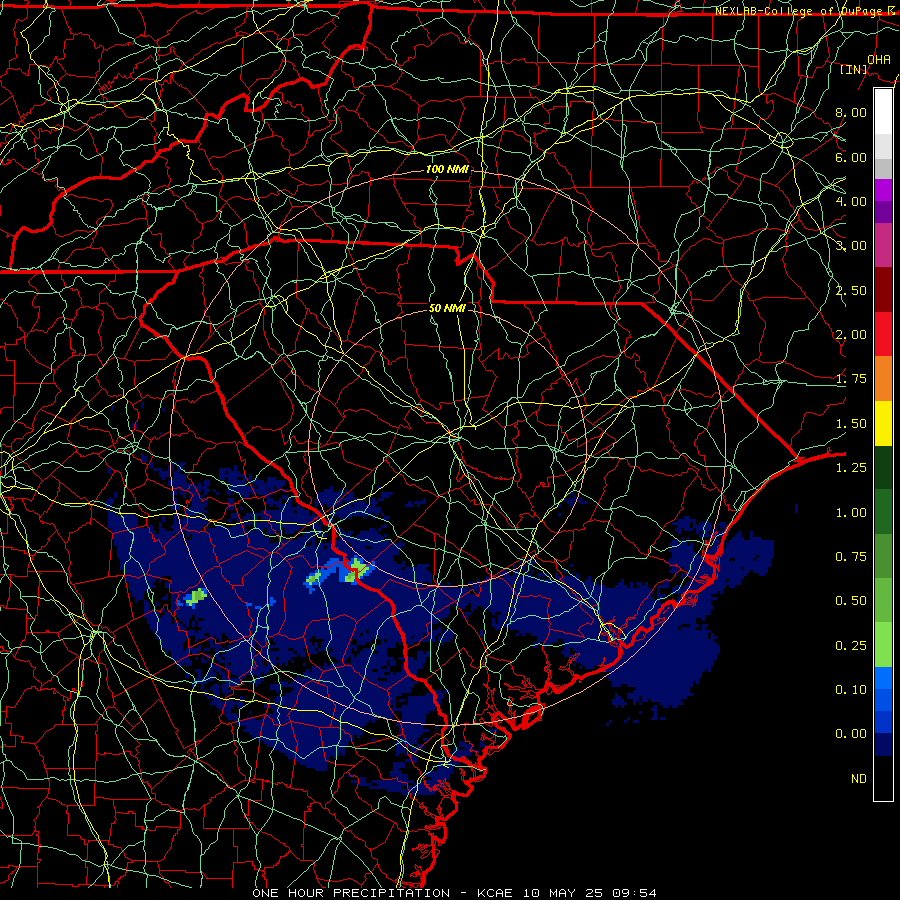The height and width of the screenshot is (900, 900).
Task: Click the ND legend label
Action: coord(859,779)
